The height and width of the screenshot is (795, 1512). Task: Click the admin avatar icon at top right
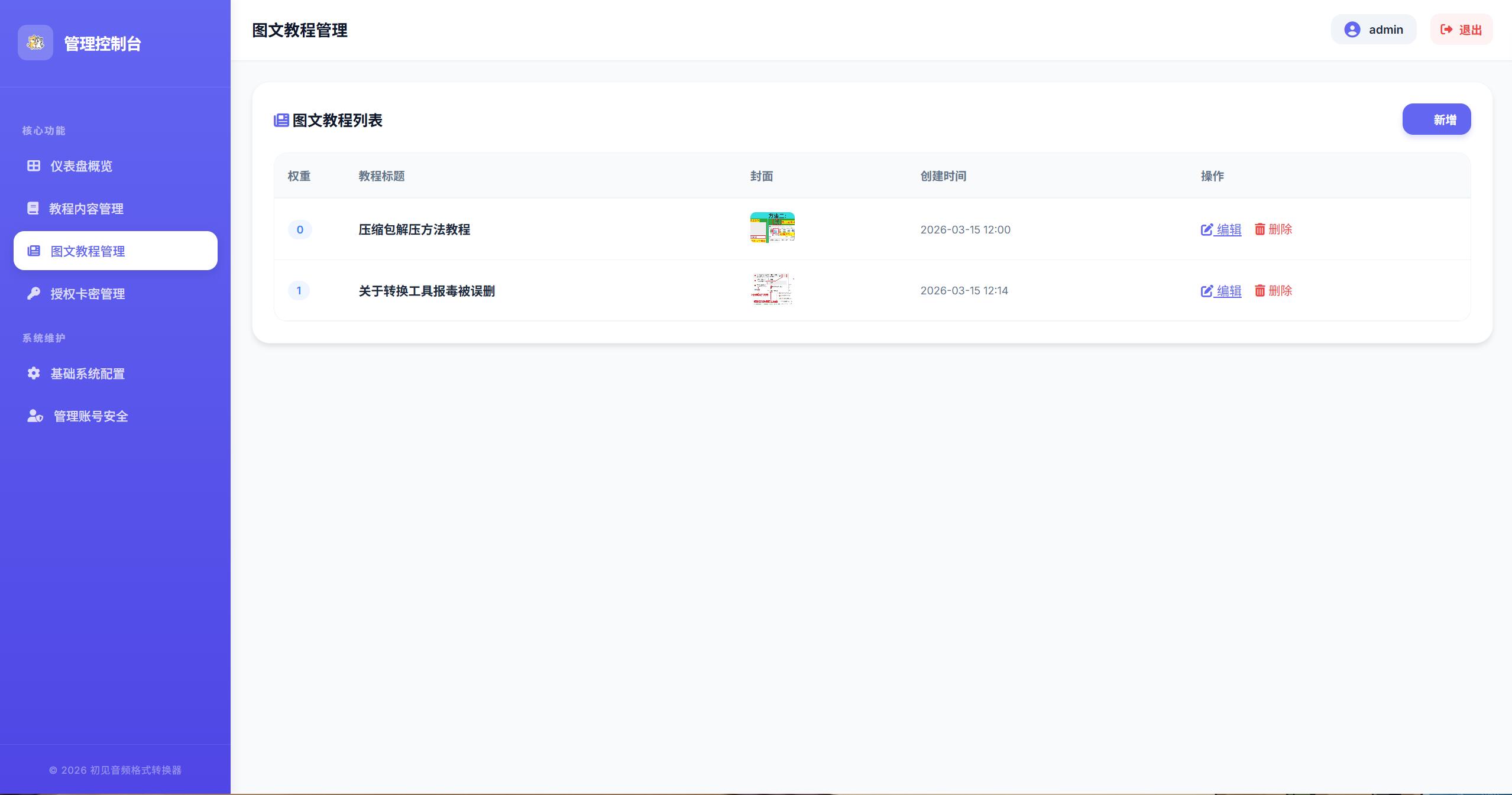click(x=1351, y=29)
